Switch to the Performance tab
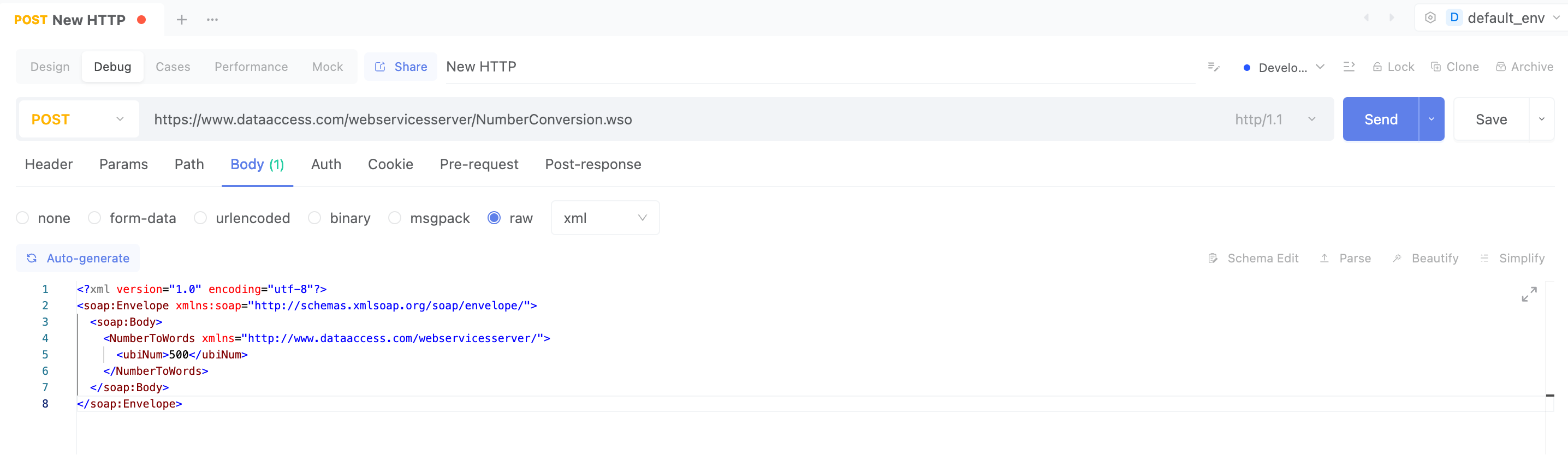The width and height of the screenshot is (1568, 455). coord(251,67)
